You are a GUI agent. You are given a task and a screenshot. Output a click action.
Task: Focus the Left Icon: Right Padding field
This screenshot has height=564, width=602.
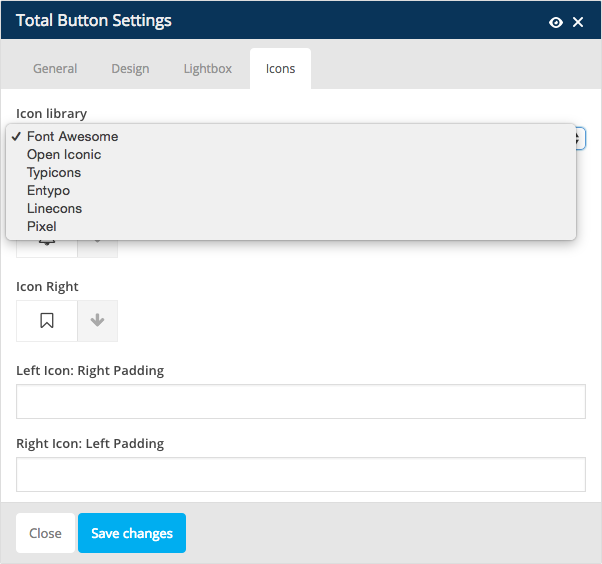[300, 401]
